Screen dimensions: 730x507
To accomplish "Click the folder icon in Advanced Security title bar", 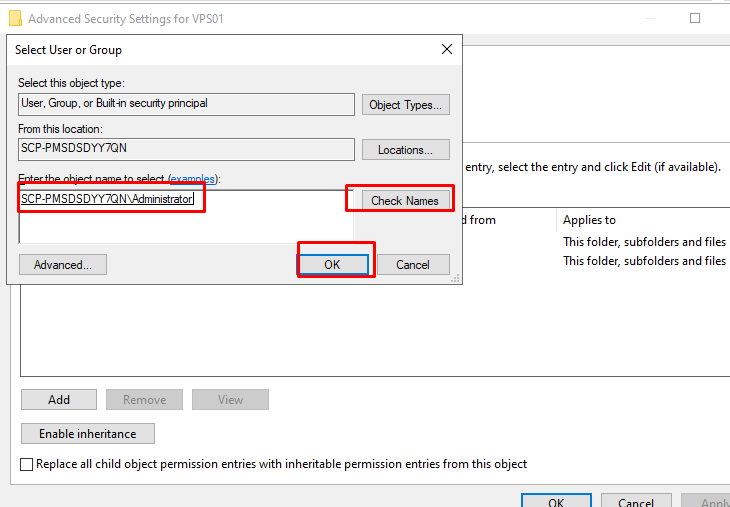I will pos(15,19).
